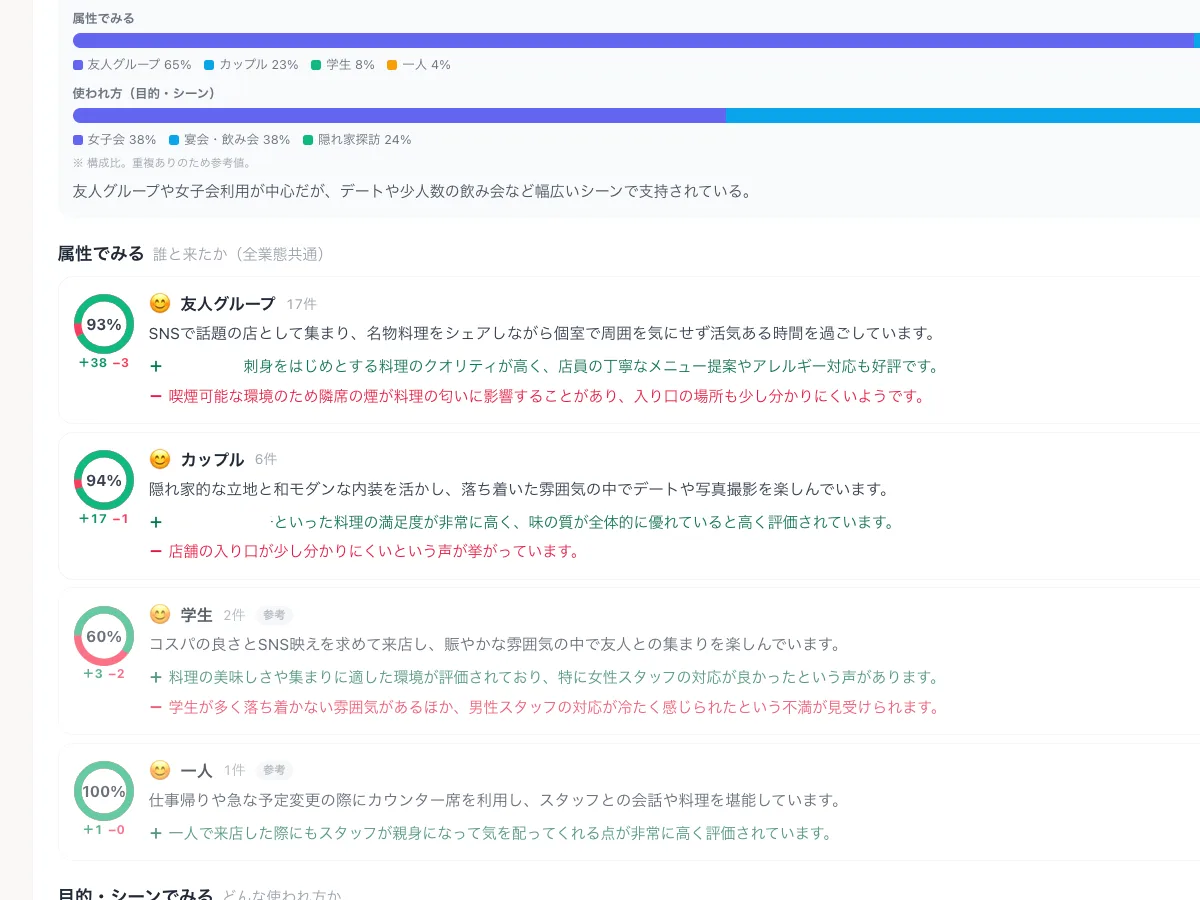The image size is (1200, 900).
Task: Open the 友人グループ card title
Action: (228, 304)
